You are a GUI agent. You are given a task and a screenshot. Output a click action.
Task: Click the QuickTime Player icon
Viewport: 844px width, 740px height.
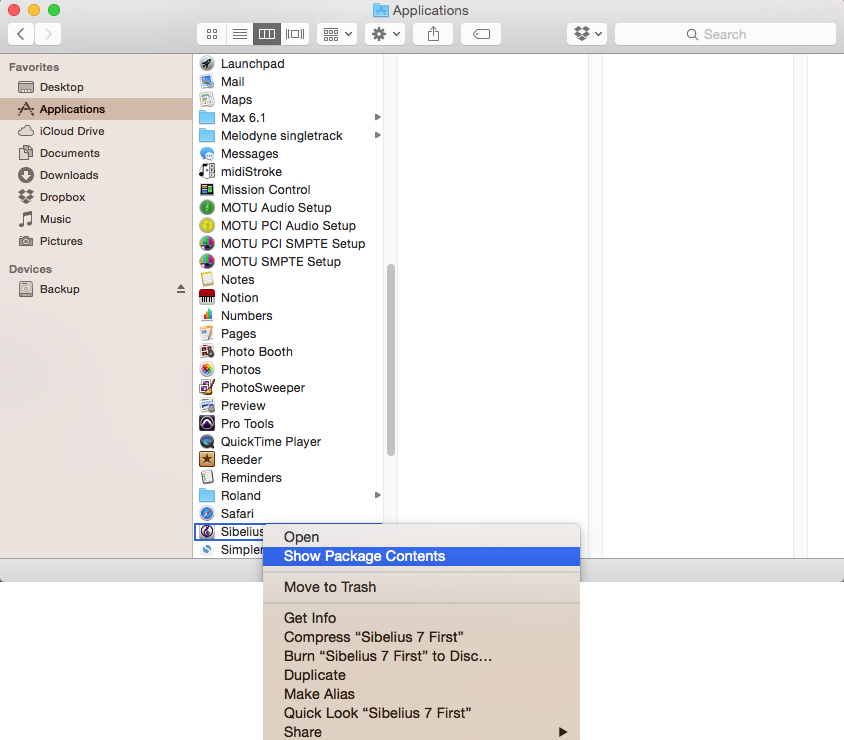[x=207, y=442]
